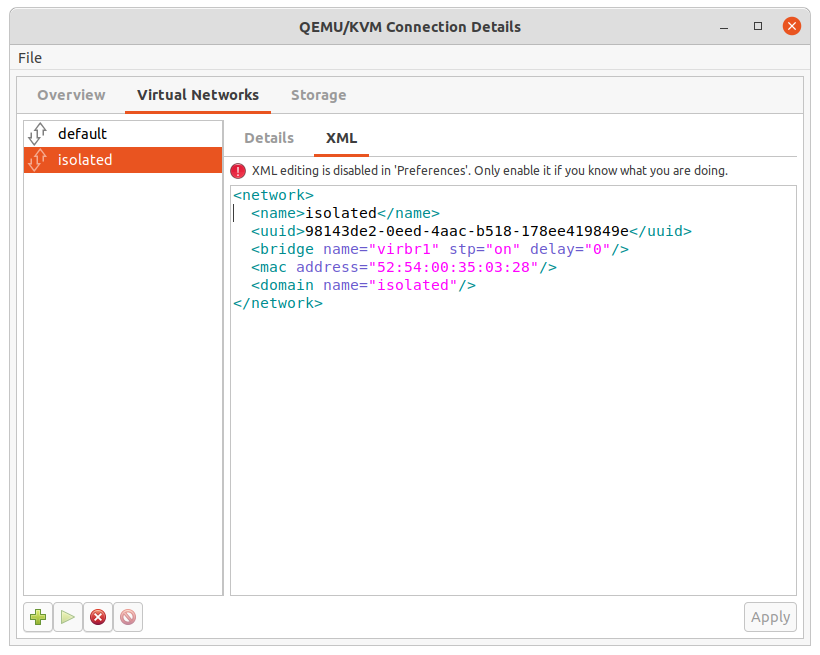Click the red XML editing warning icon
This screenshot has height=655, width=820.
(x=238, y=171)
